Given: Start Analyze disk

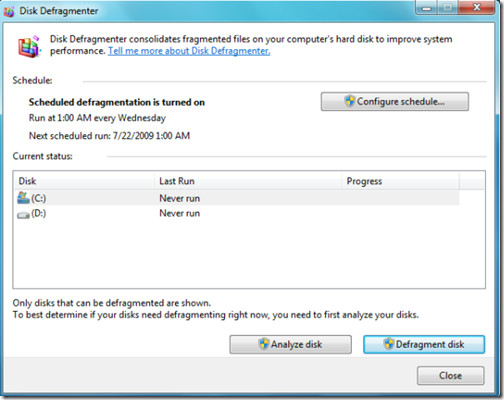Looking at the screenshot, I should click(290, 344).
